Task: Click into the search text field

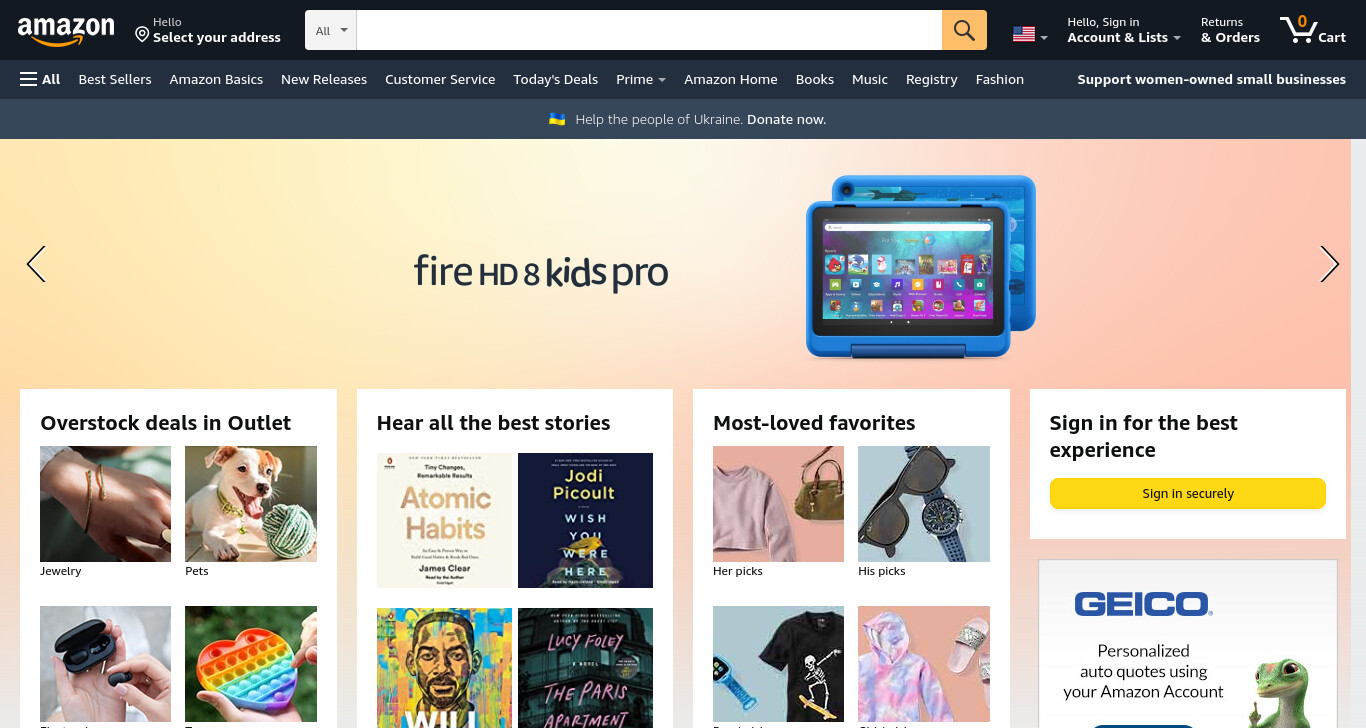Action: [x=649, y=30]
